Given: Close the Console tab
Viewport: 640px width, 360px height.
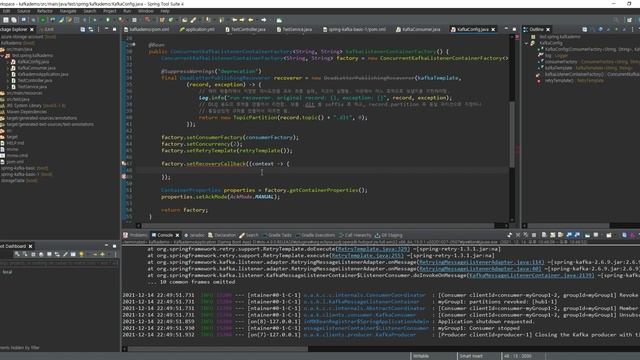Looking at the screenshot, I should pos(177,235).
